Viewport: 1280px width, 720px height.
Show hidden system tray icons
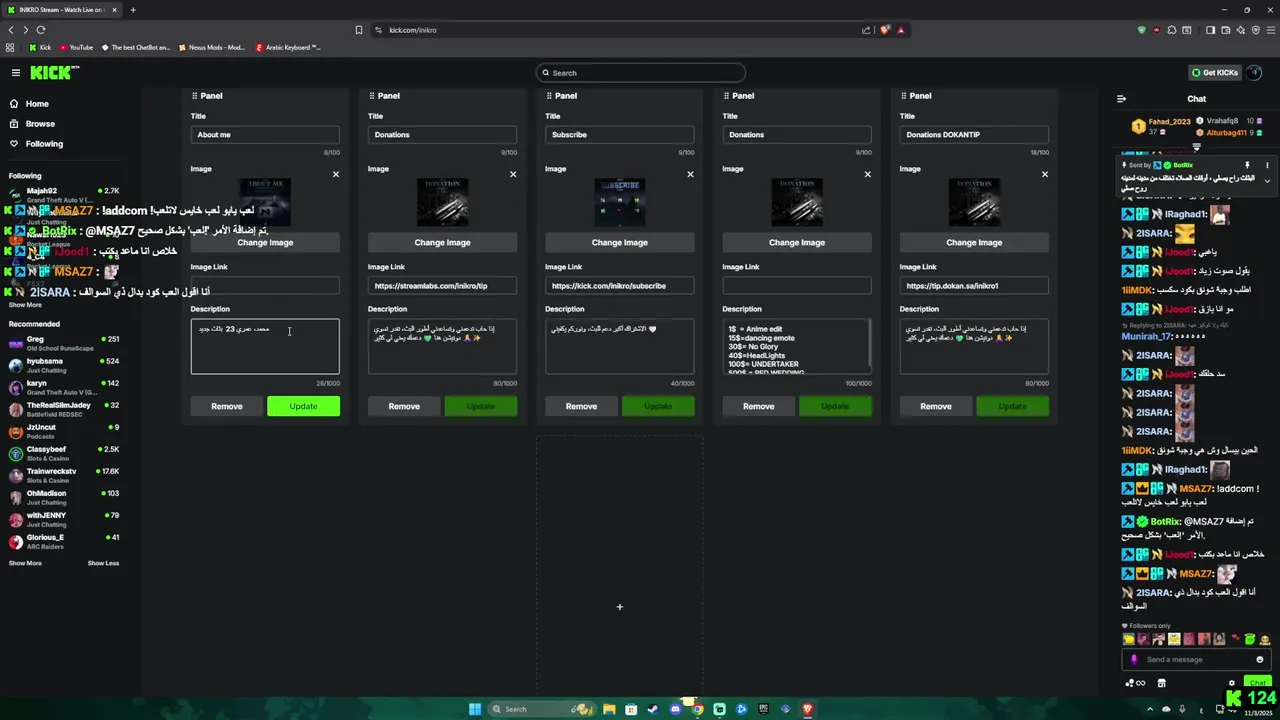(x=1148, y=709)
